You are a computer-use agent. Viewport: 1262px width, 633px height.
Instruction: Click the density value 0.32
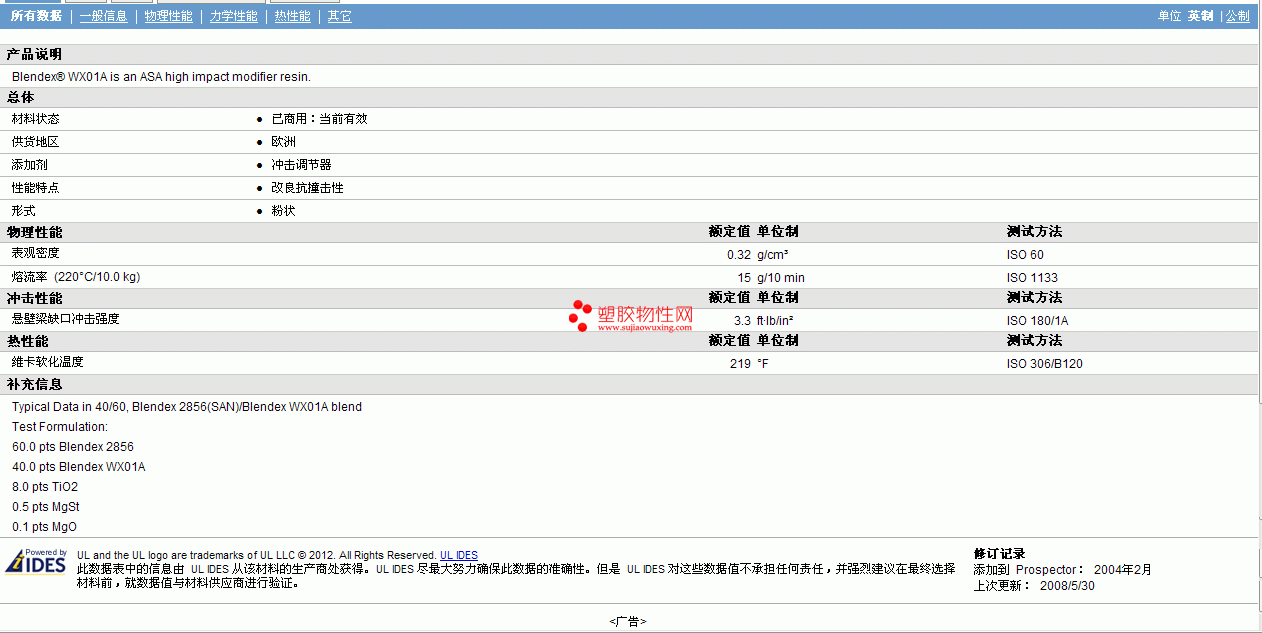coord(739,255)
